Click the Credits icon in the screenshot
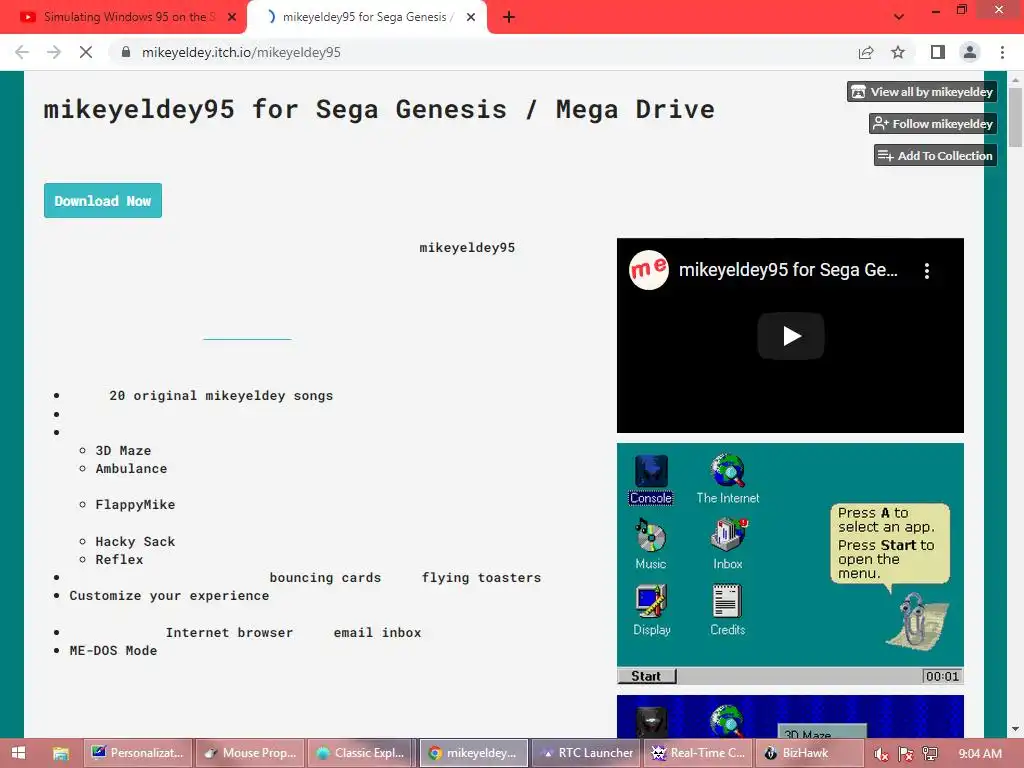Viewport: 1024px width, 768px height. click(x=728, y=610)
